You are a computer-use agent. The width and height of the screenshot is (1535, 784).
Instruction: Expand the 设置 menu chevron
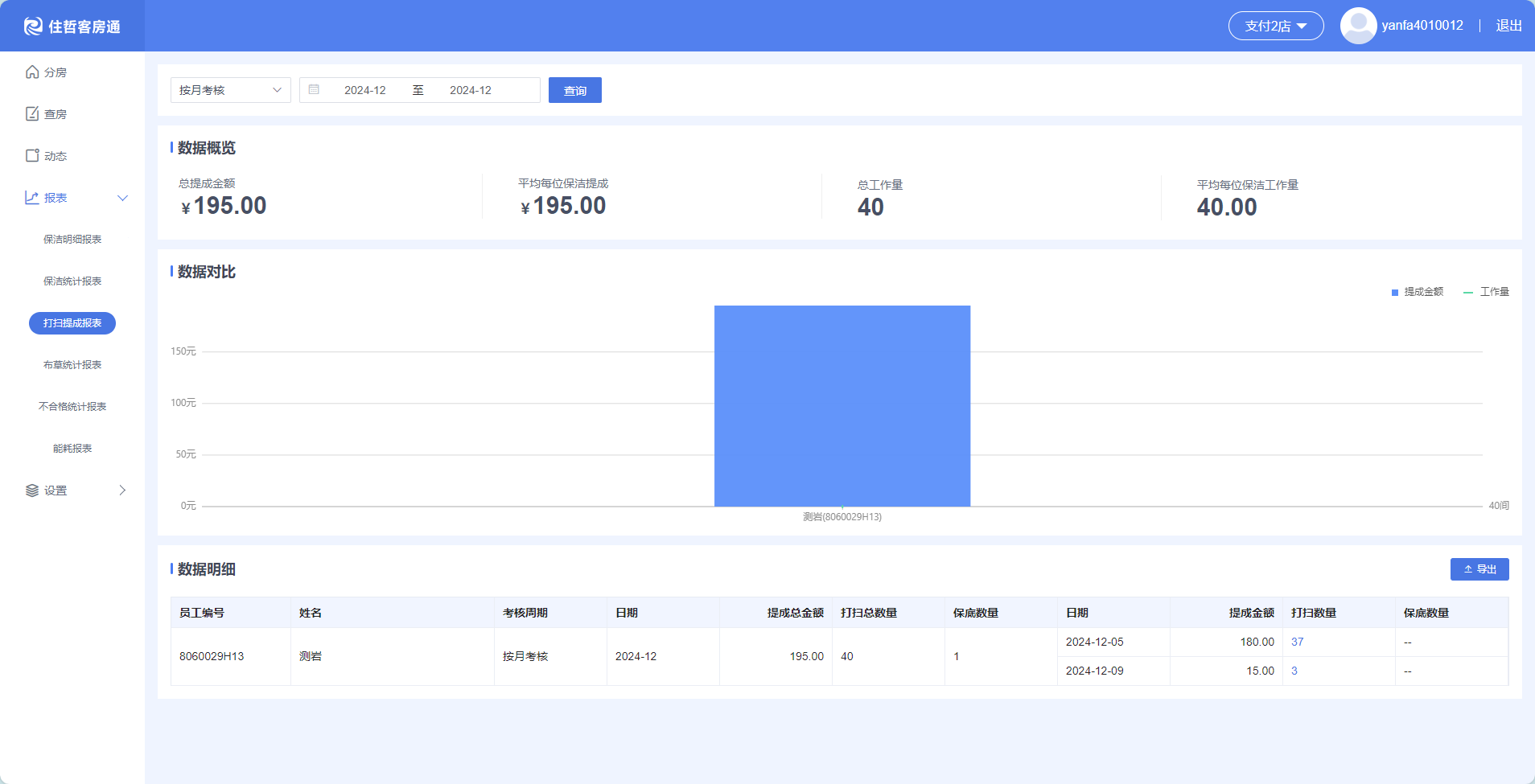tap(123, 491)
